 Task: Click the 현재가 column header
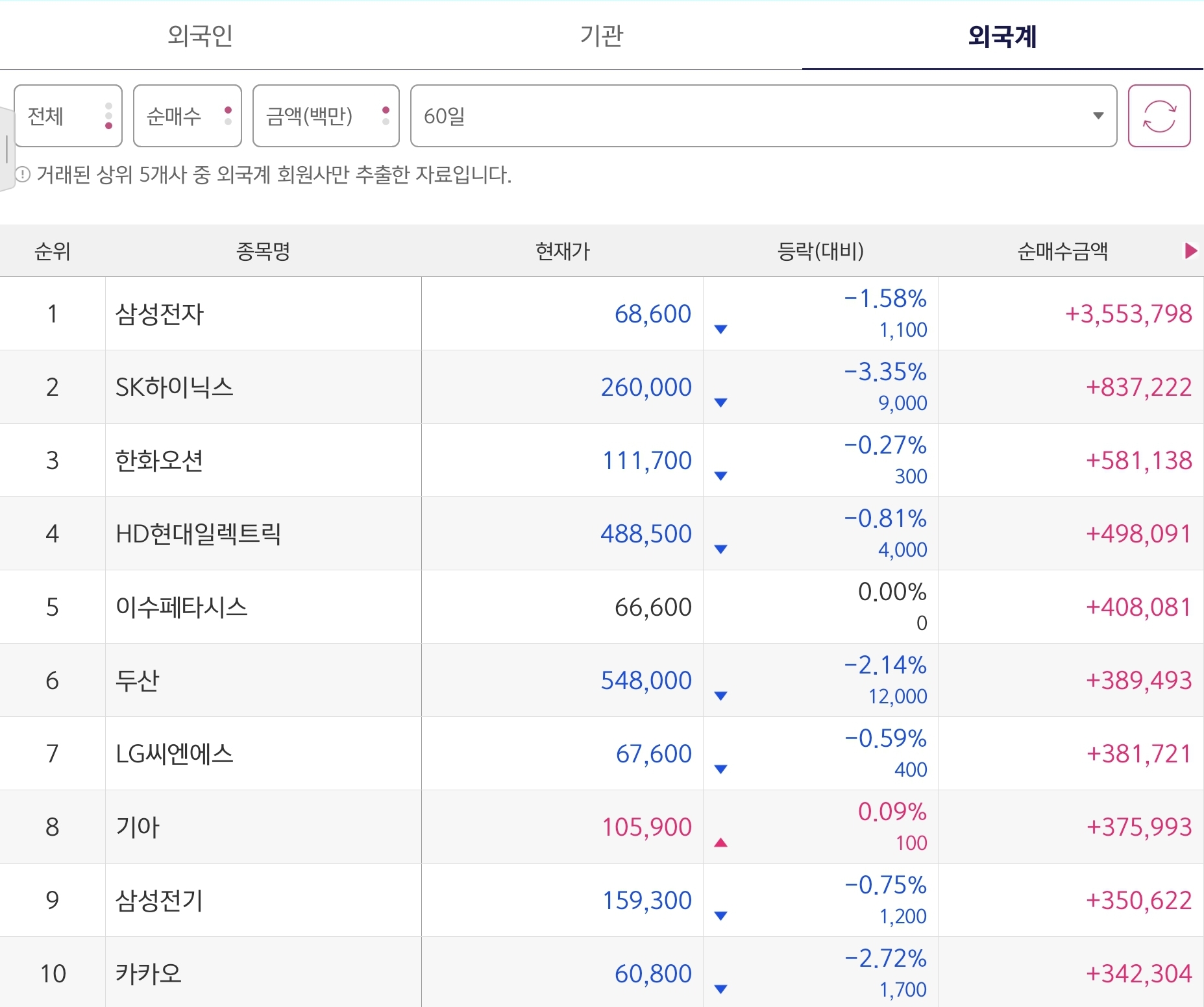click(562, 251)
